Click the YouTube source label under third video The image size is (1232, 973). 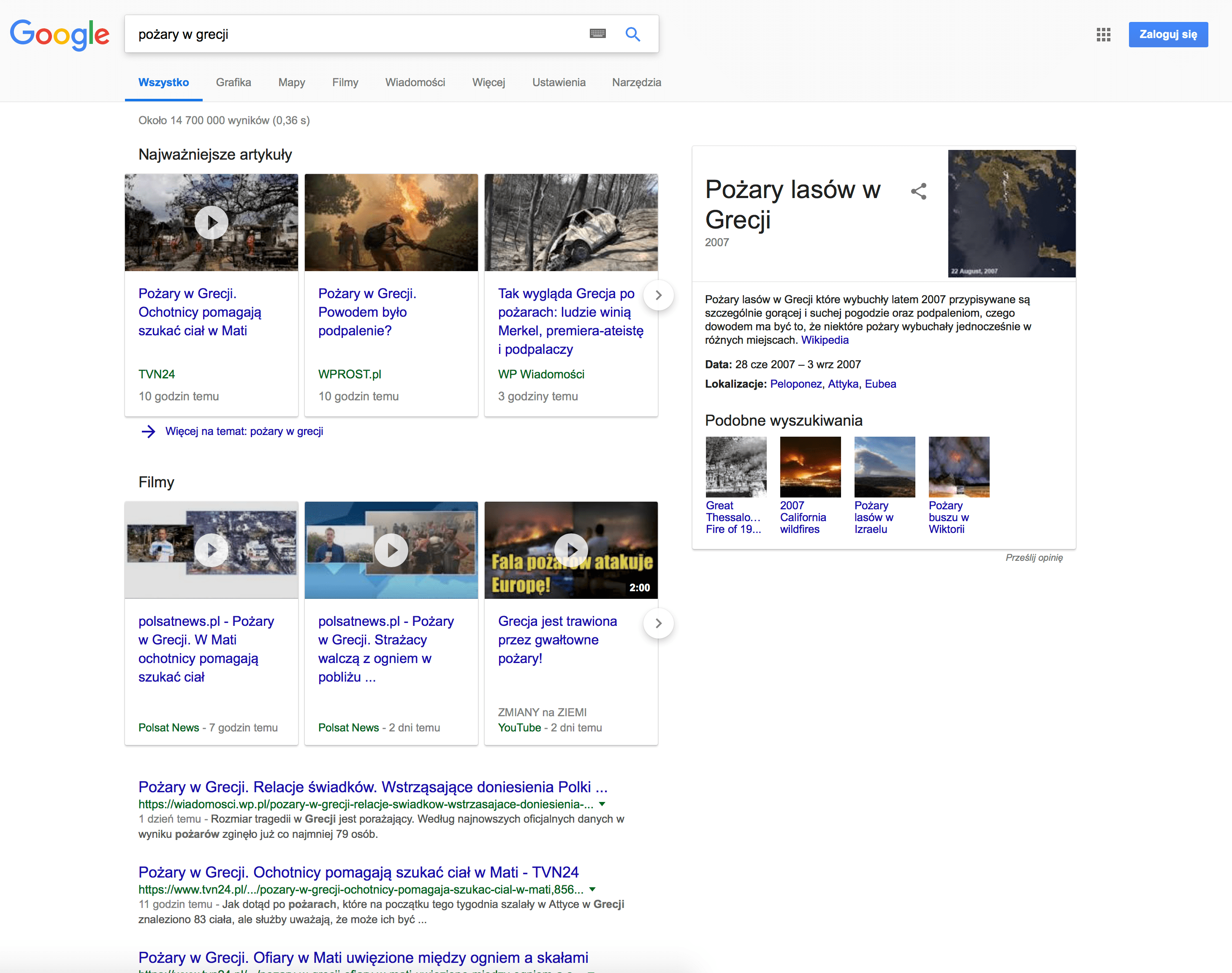point(519,728)
